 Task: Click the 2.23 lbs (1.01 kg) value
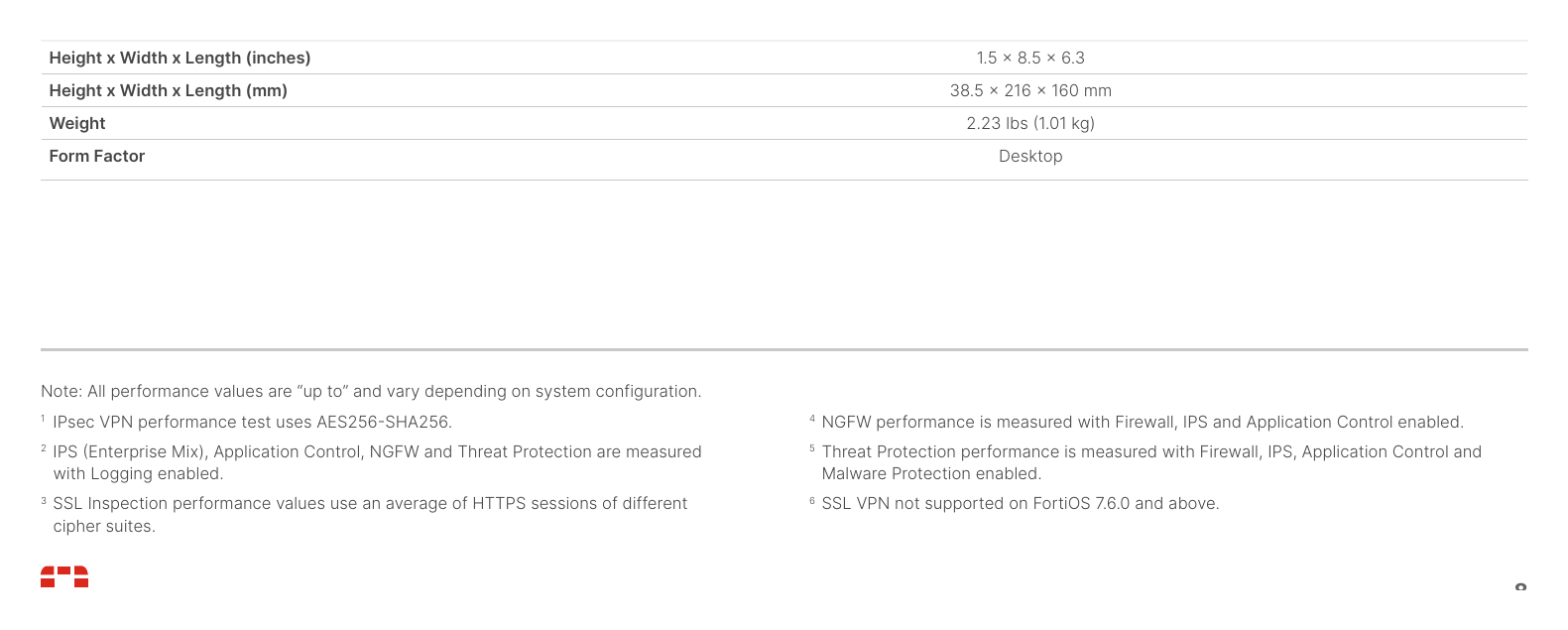click(x=1030, y=123)
